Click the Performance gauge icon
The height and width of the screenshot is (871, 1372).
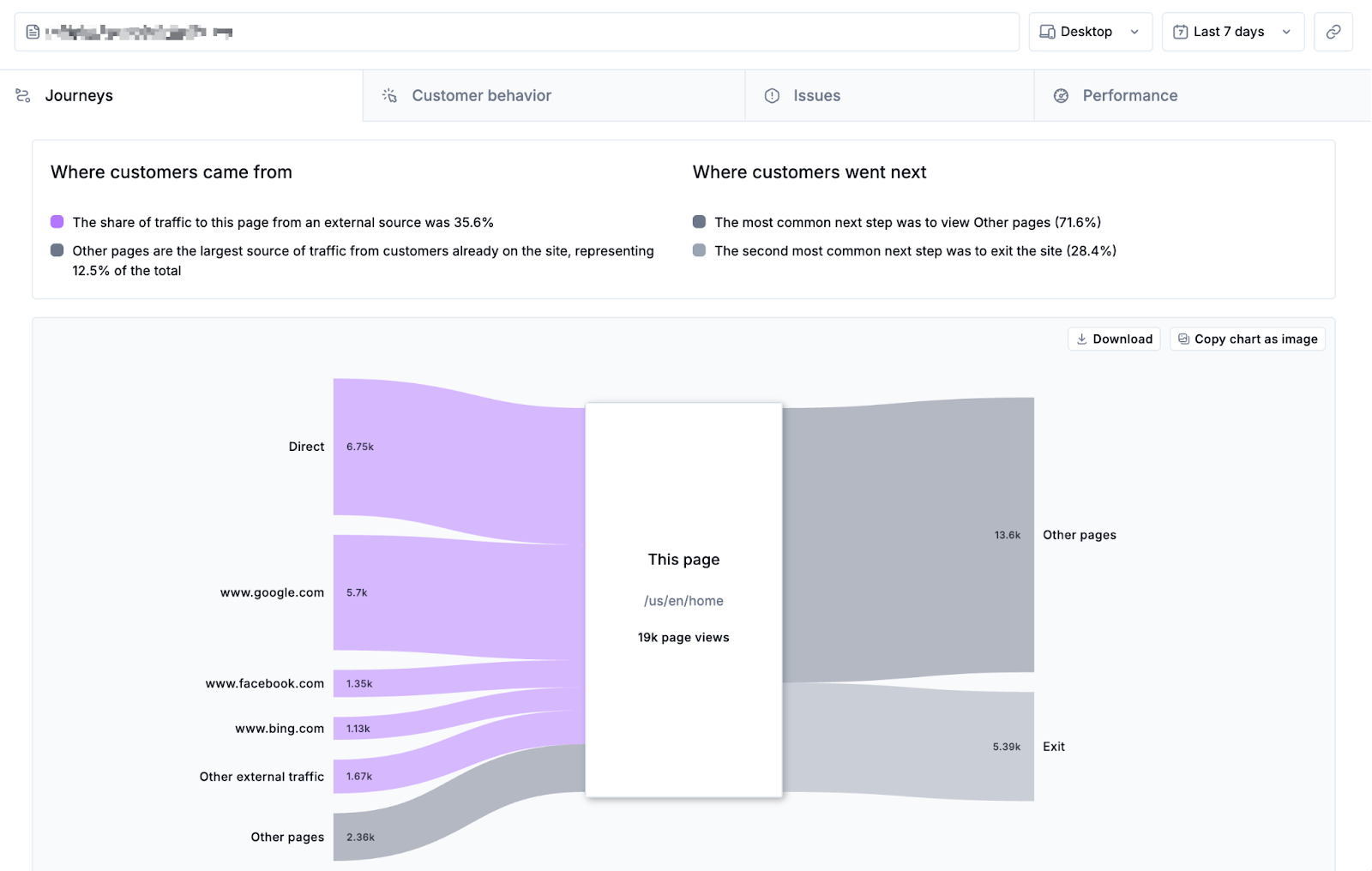pyautogui.click(x=1061, y=95)
